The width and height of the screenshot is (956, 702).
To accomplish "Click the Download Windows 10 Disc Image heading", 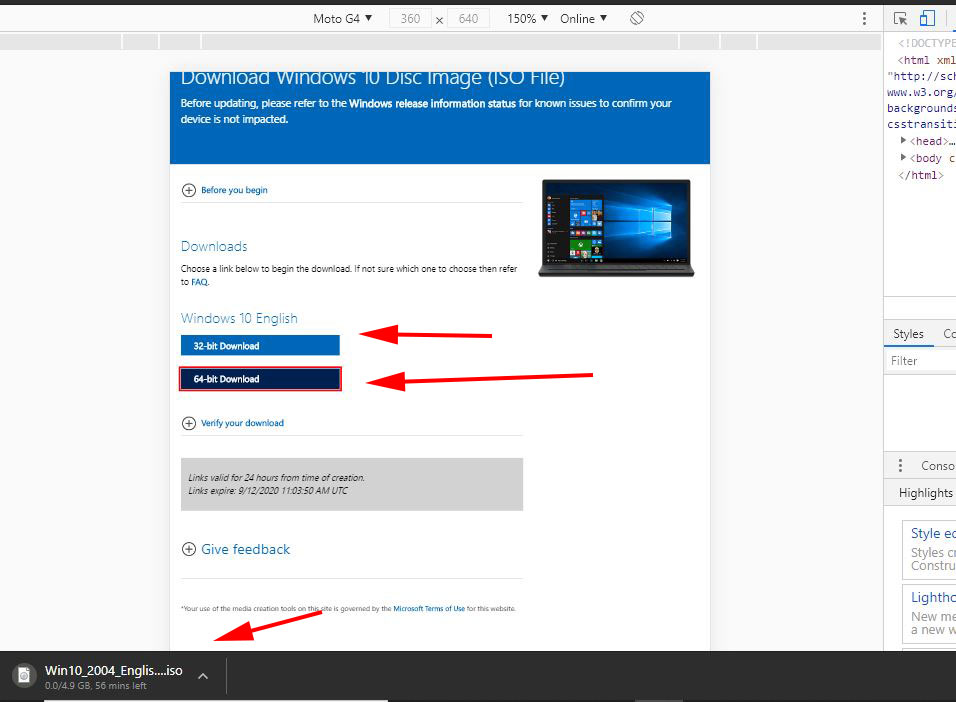I will [x=373, y=78].
